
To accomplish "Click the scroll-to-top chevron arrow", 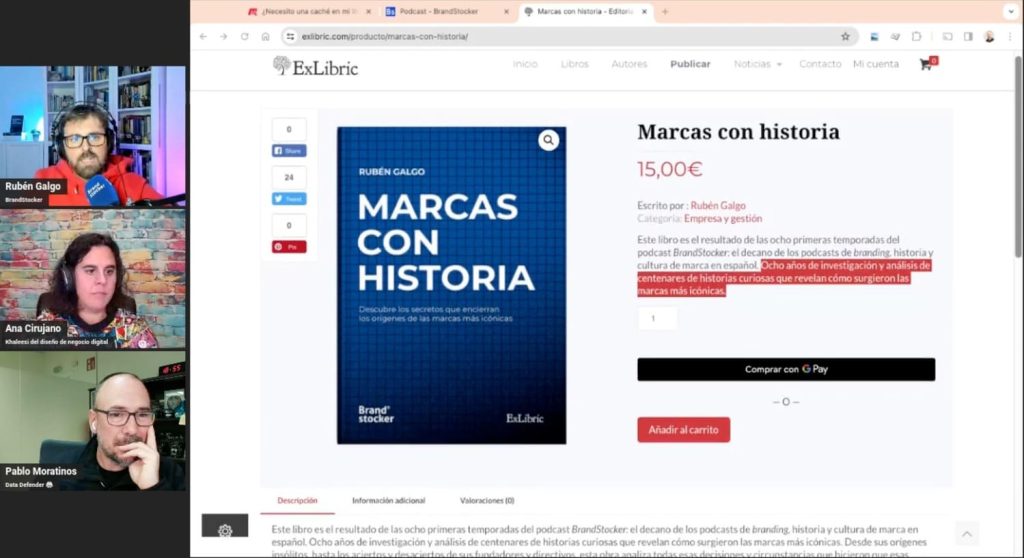I will [x=967, y=534].
